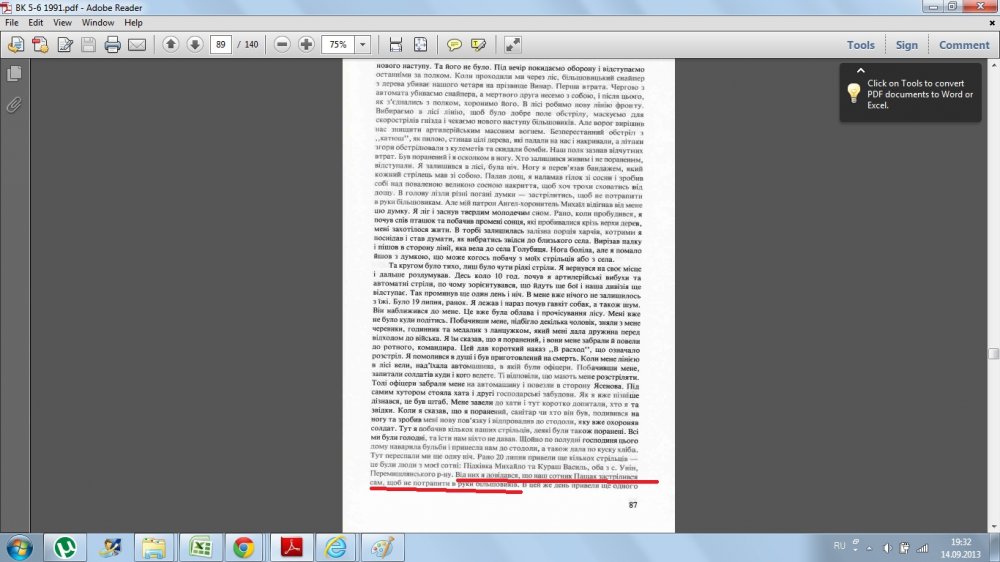The height and width of the screenshot is (562, 1000).
Task: Click the network signal tray icon
Action: [x=922, y=548]
